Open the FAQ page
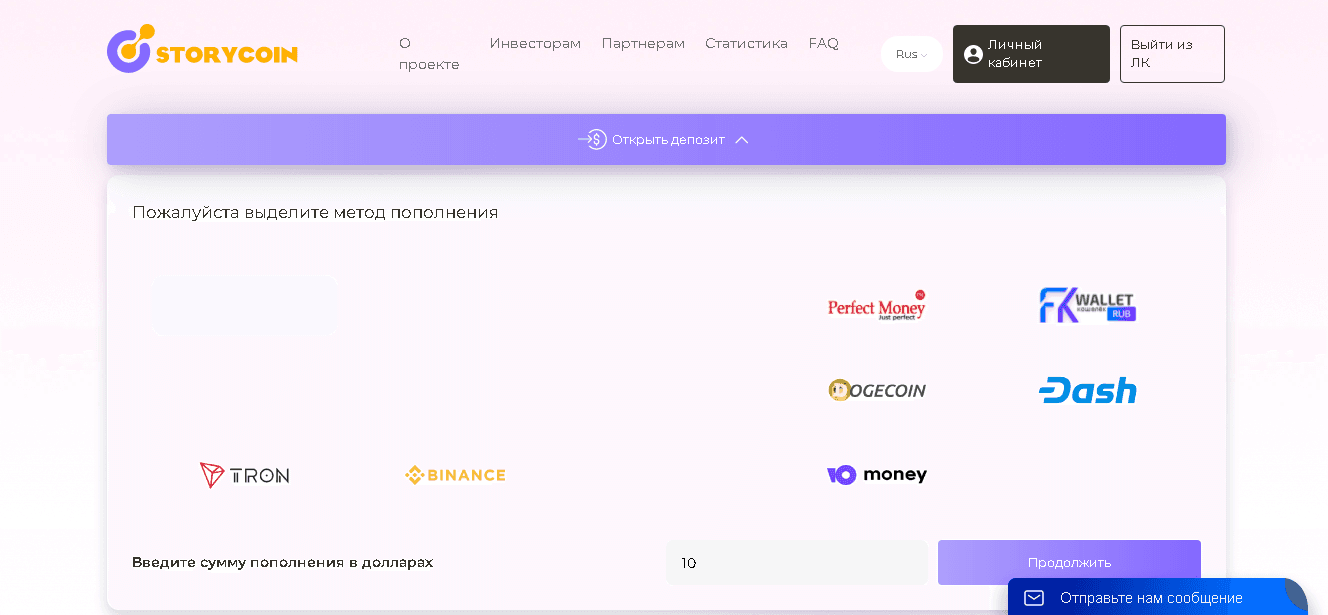 pos(823,43)
